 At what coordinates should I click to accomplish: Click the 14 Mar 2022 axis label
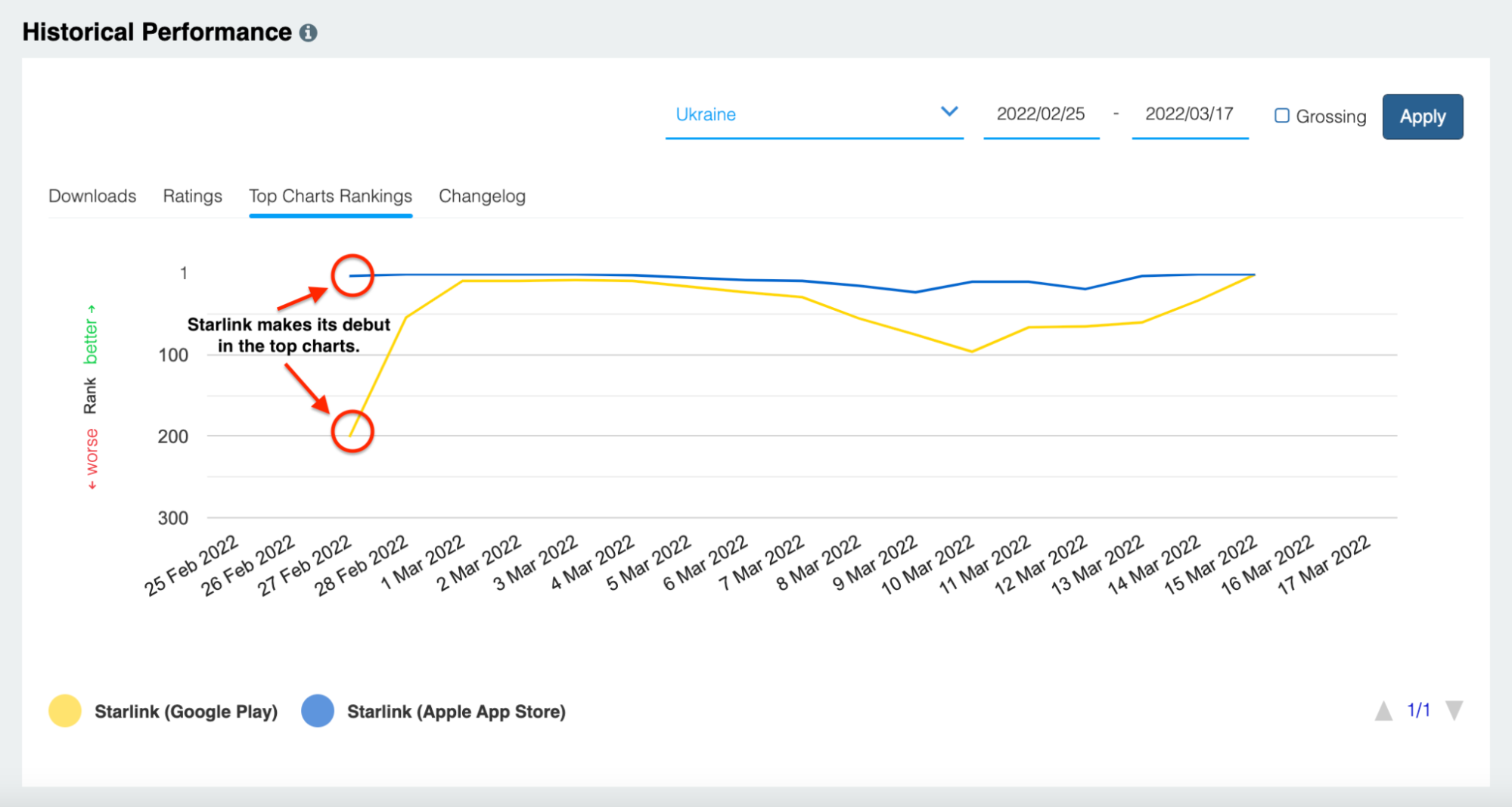pyautogui.click(x=1153, y=564)
